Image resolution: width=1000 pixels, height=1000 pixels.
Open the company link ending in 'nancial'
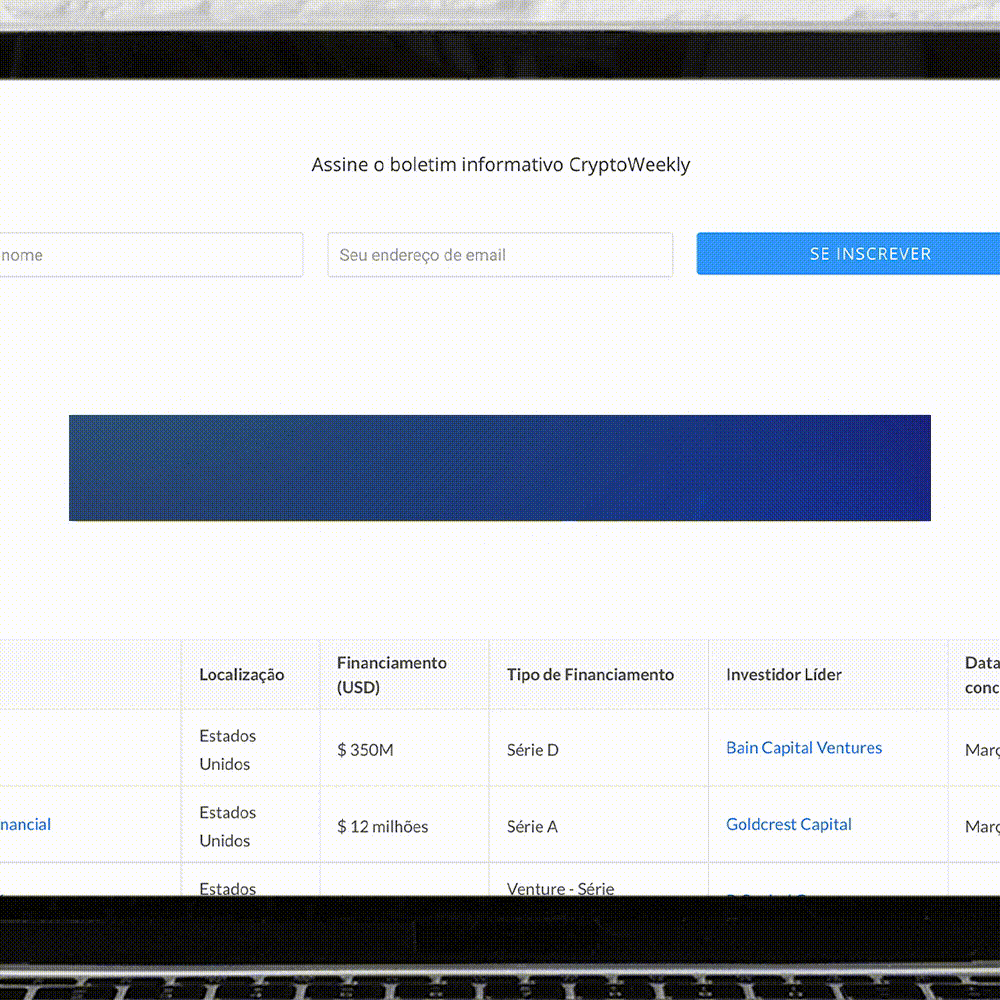(25, 825)
